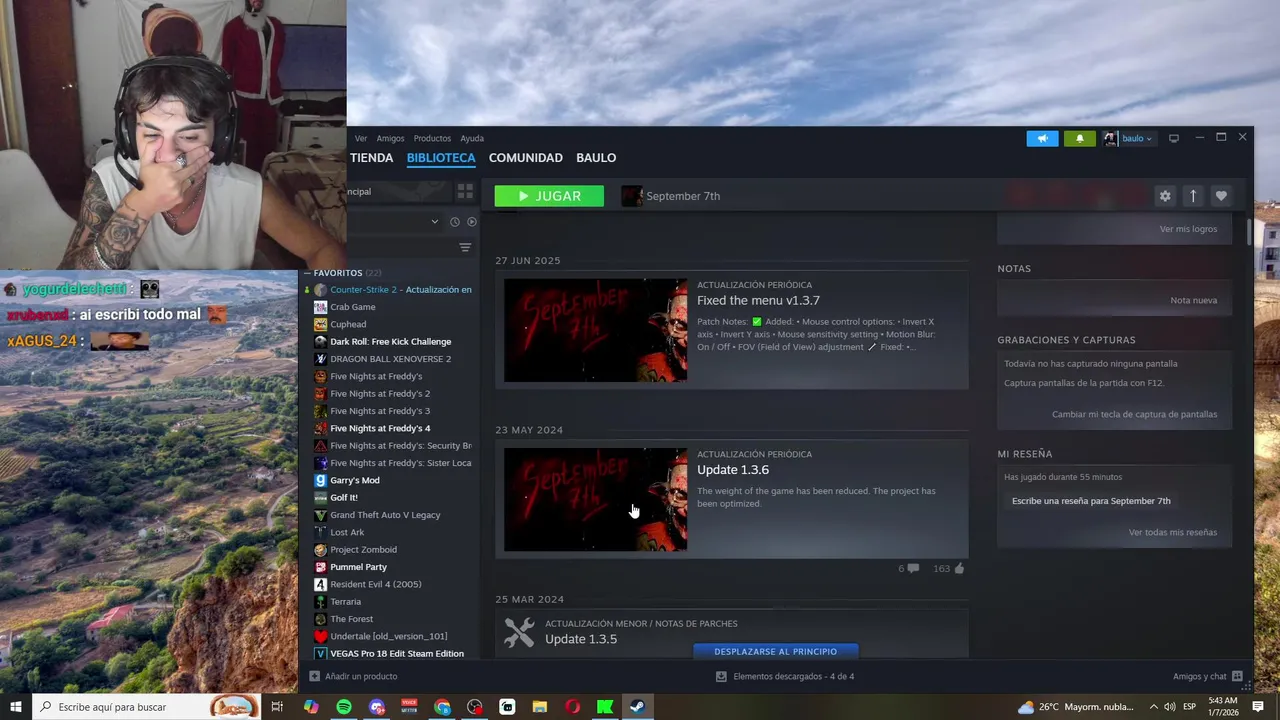Open Productos menu
1280x720 pixels.
pos(432,138)
